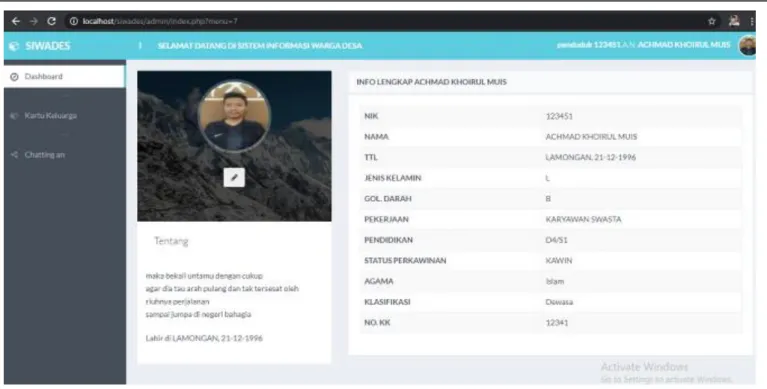Click the Kartu Keluarga sidebar icon
The height and width of the screenshot is (389, 767).
(14, 116)
